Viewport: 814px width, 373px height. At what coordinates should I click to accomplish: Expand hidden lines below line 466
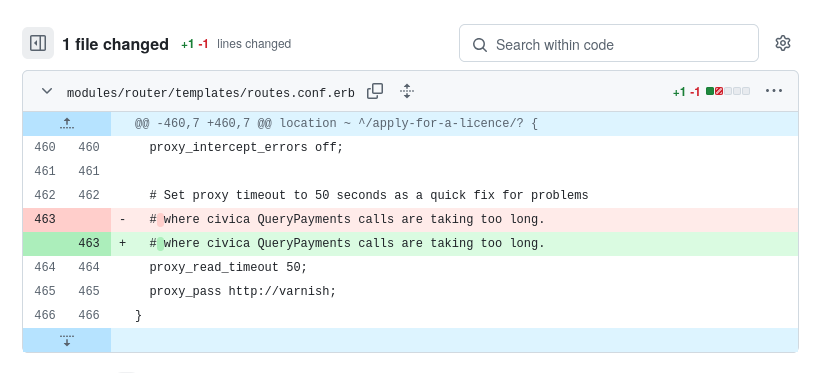(x=66, y=340)
